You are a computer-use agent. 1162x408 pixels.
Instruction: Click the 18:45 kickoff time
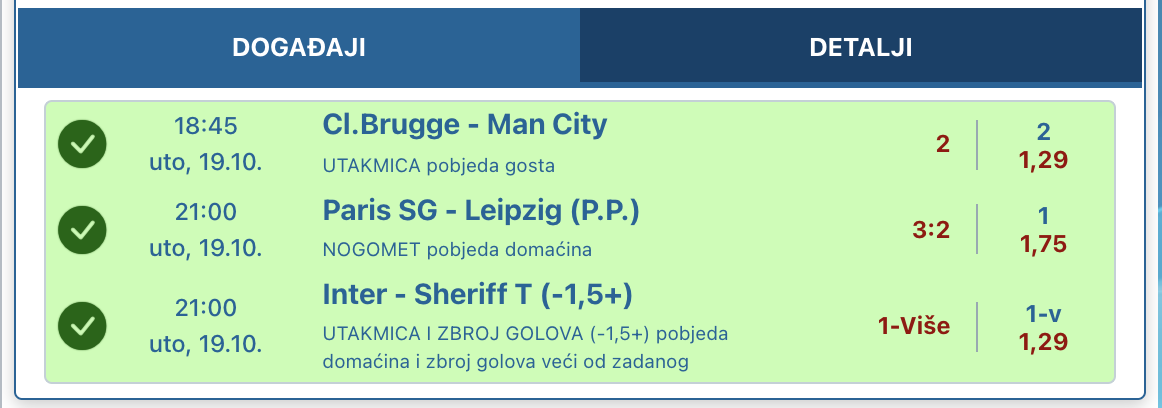click(205, 126)
